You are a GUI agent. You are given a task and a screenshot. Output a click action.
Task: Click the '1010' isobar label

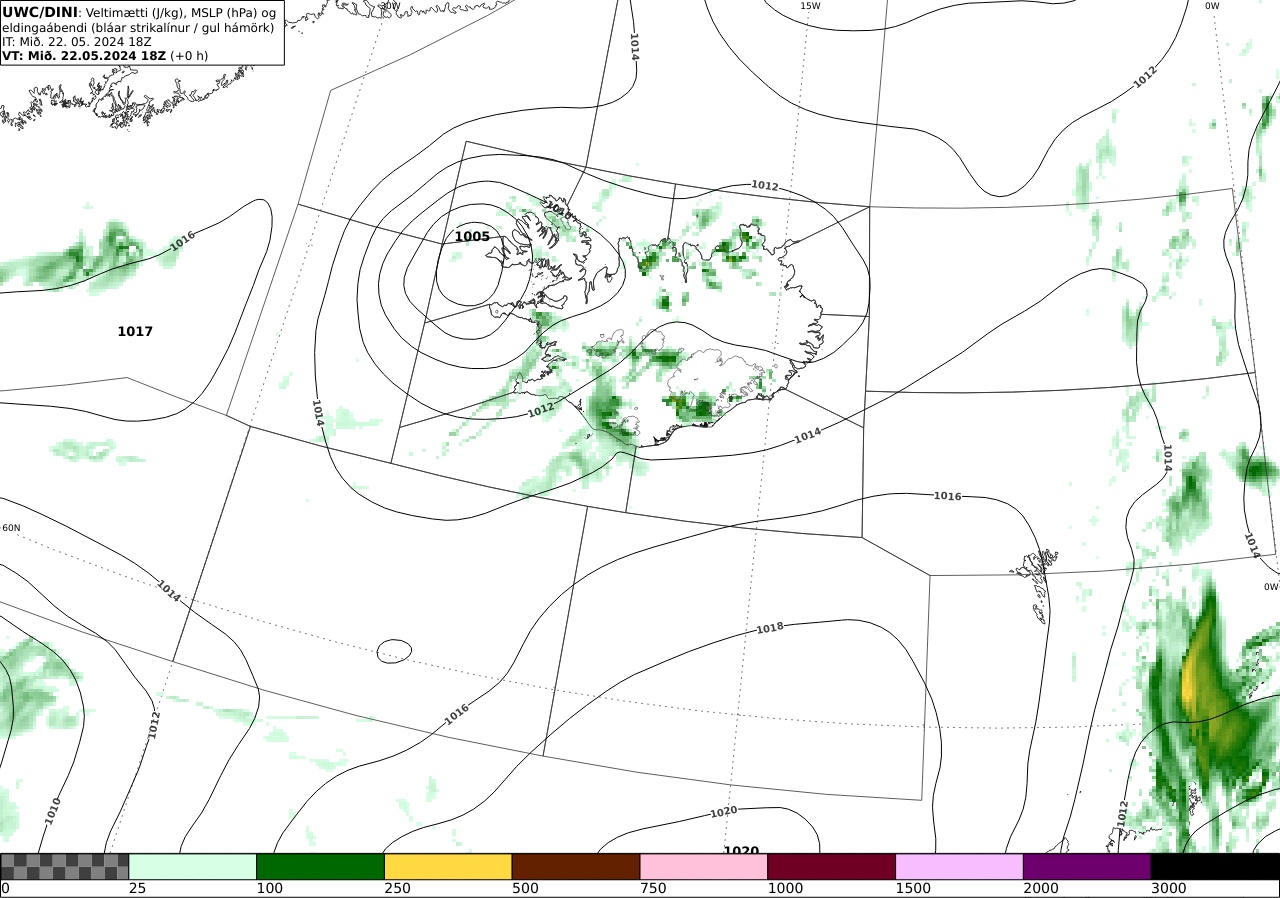click(53, 810)
